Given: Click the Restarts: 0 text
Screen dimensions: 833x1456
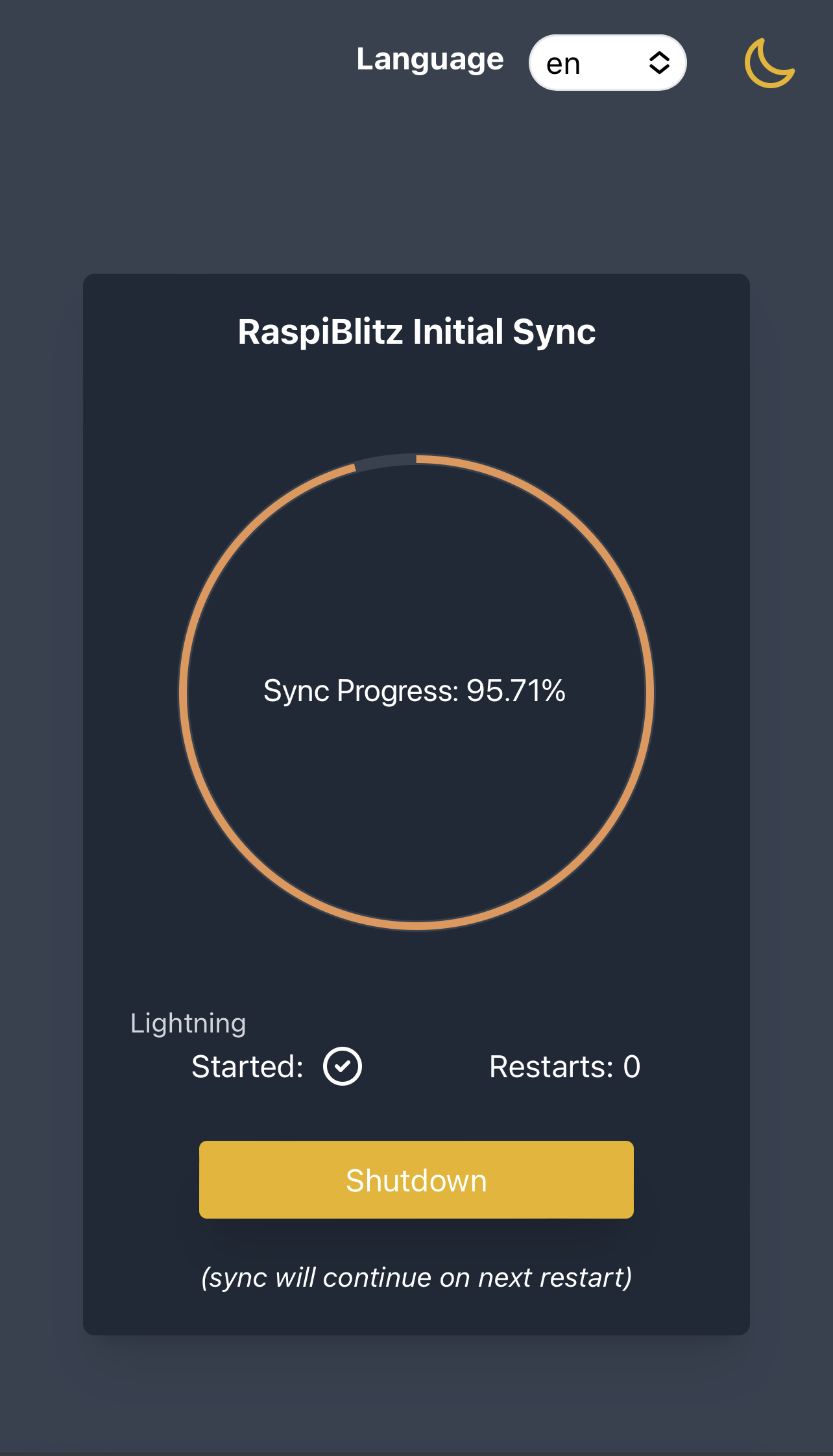Looking at the screenshot, I should pos(565,1067).
